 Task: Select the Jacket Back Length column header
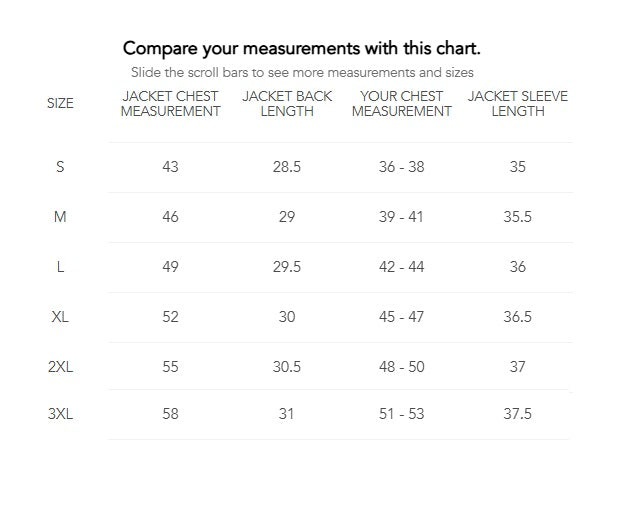coord(287,104)
